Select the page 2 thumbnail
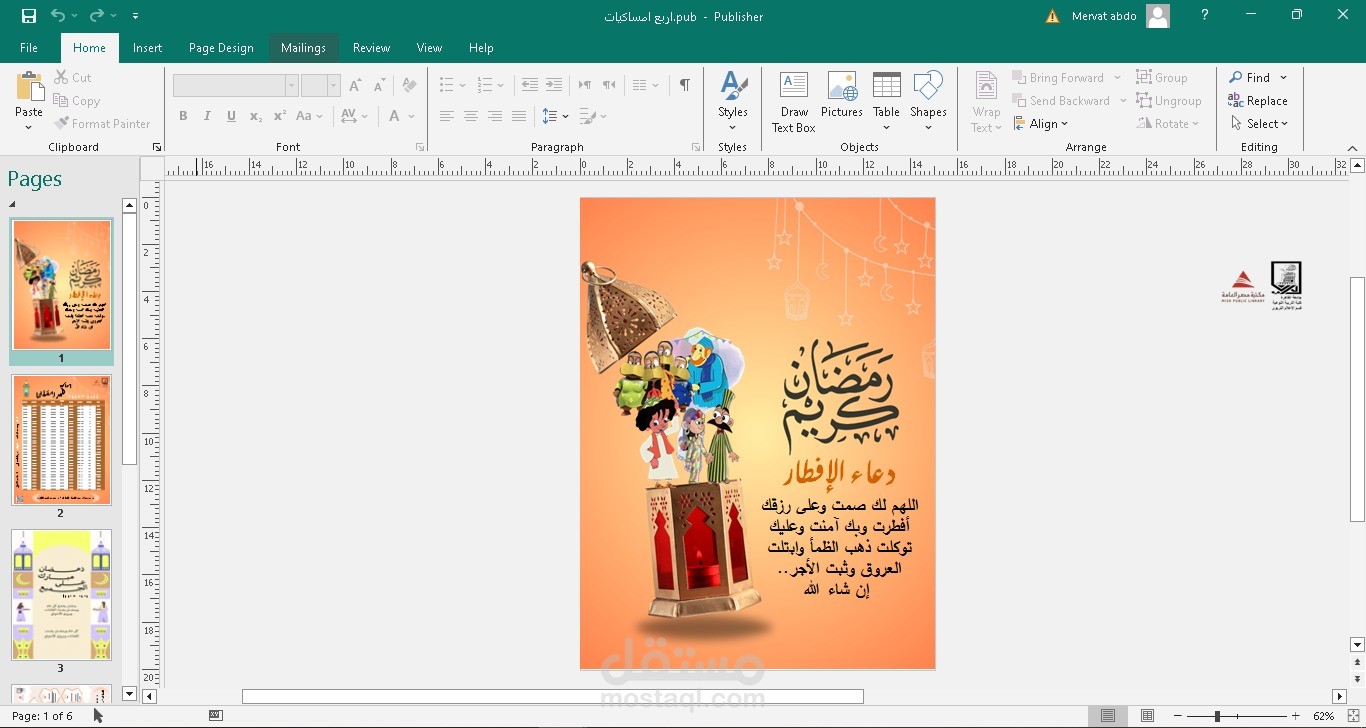This screenshot has height=728, width=1366. [x=61, y=440]
